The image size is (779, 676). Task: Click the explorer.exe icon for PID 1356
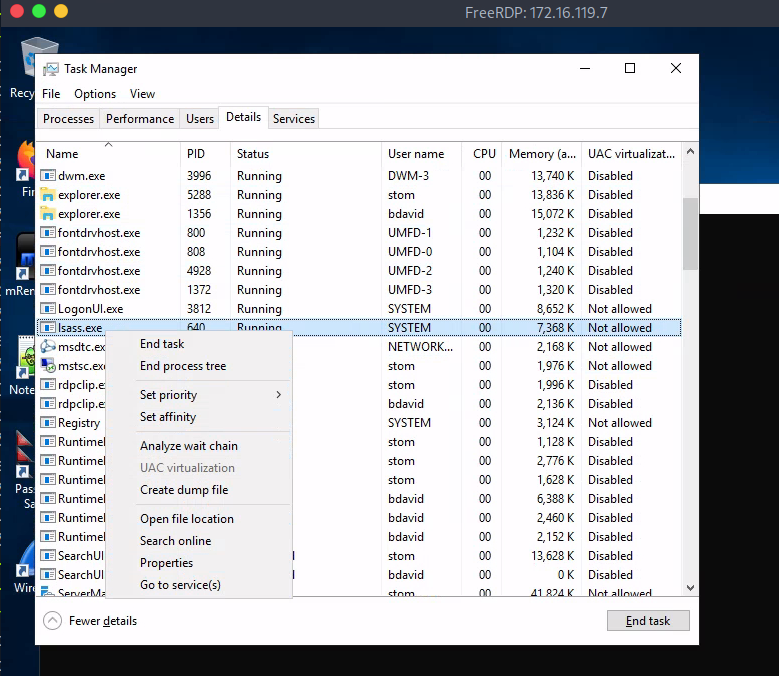(x=48, y=214)
